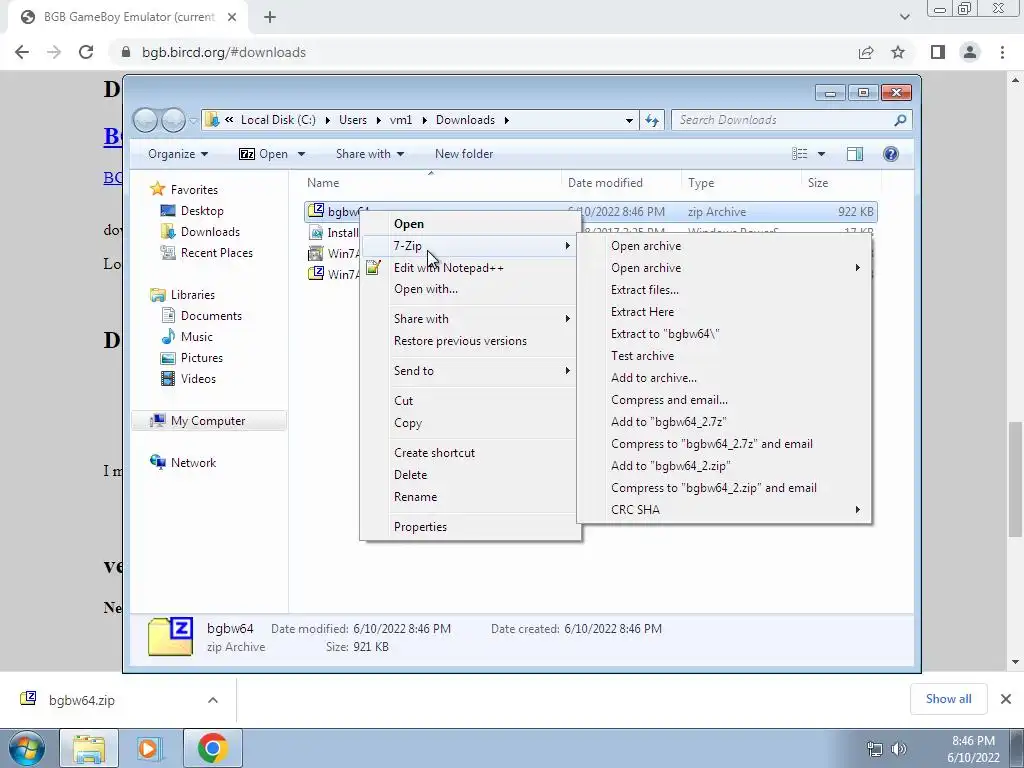Open bgbw64.zip in download bar

click(82, 700)
